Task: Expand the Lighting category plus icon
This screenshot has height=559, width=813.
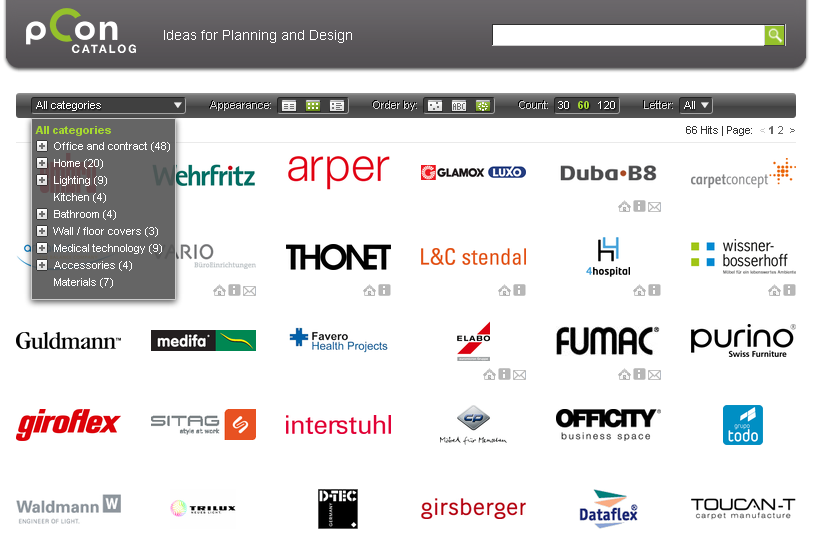Action: coord(42,180)
